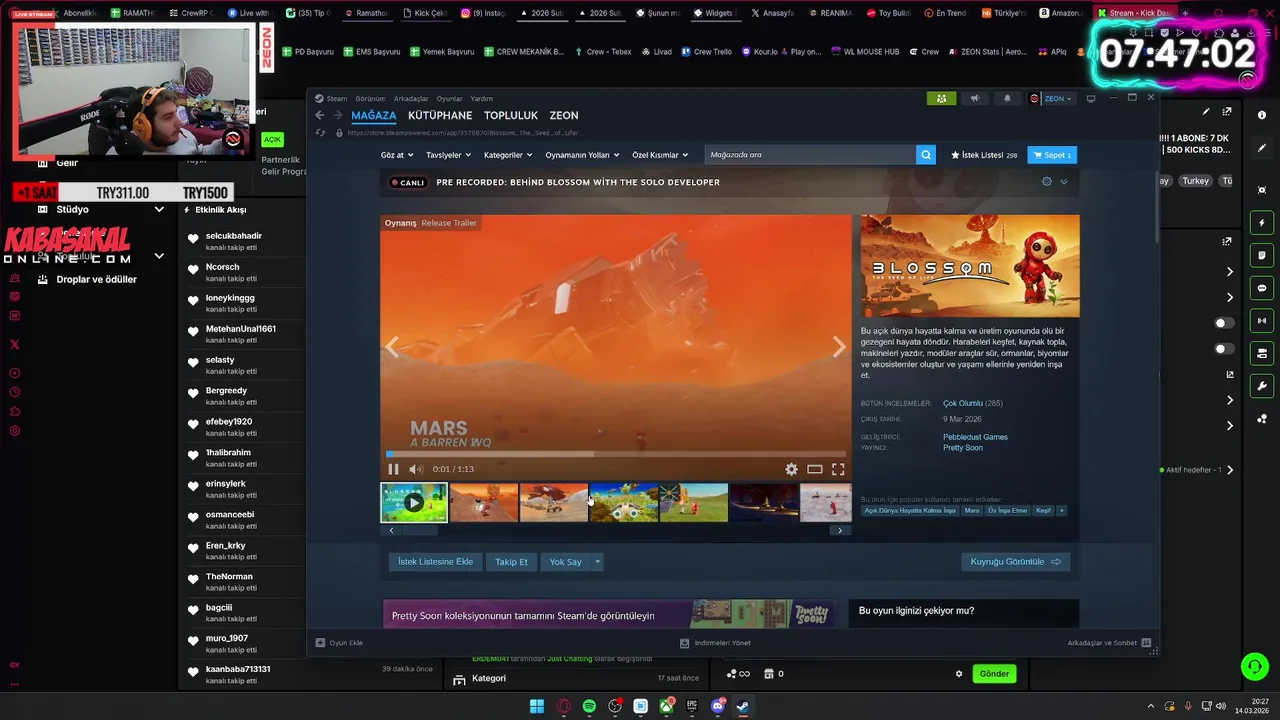Click the trailer video progress bar

pos(615,454)
